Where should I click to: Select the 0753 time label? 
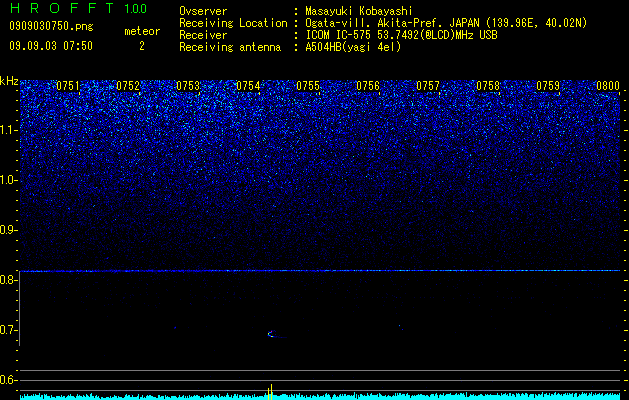tap(188, 86)
